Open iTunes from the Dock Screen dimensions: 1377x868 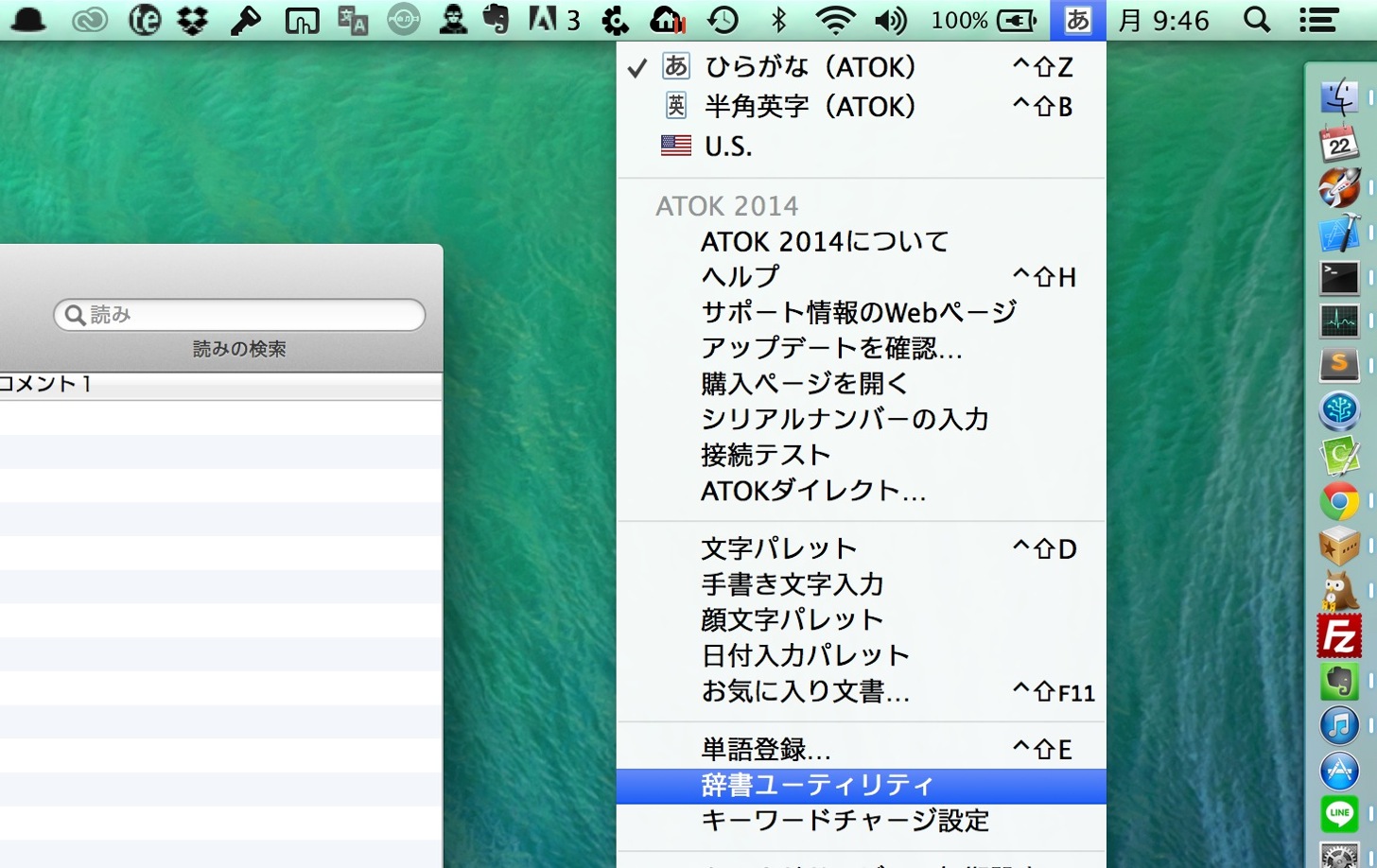tap(1339, 726)
